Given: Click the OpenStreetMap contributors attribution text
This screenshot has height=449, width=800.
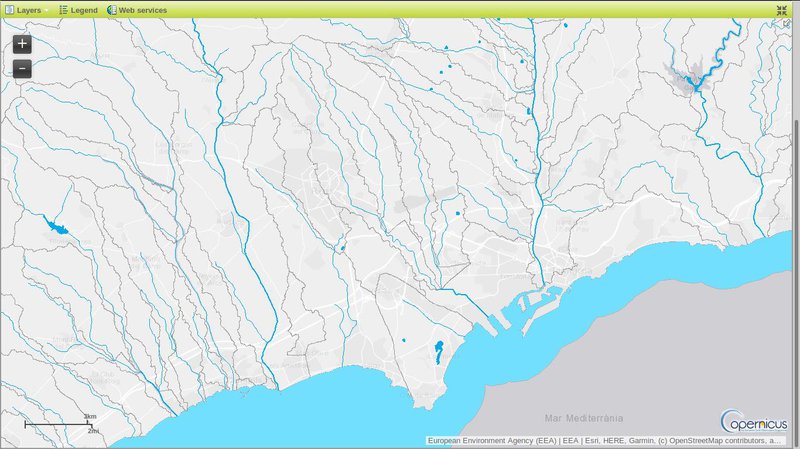Looking at the screenshot, I should [717, 440].
